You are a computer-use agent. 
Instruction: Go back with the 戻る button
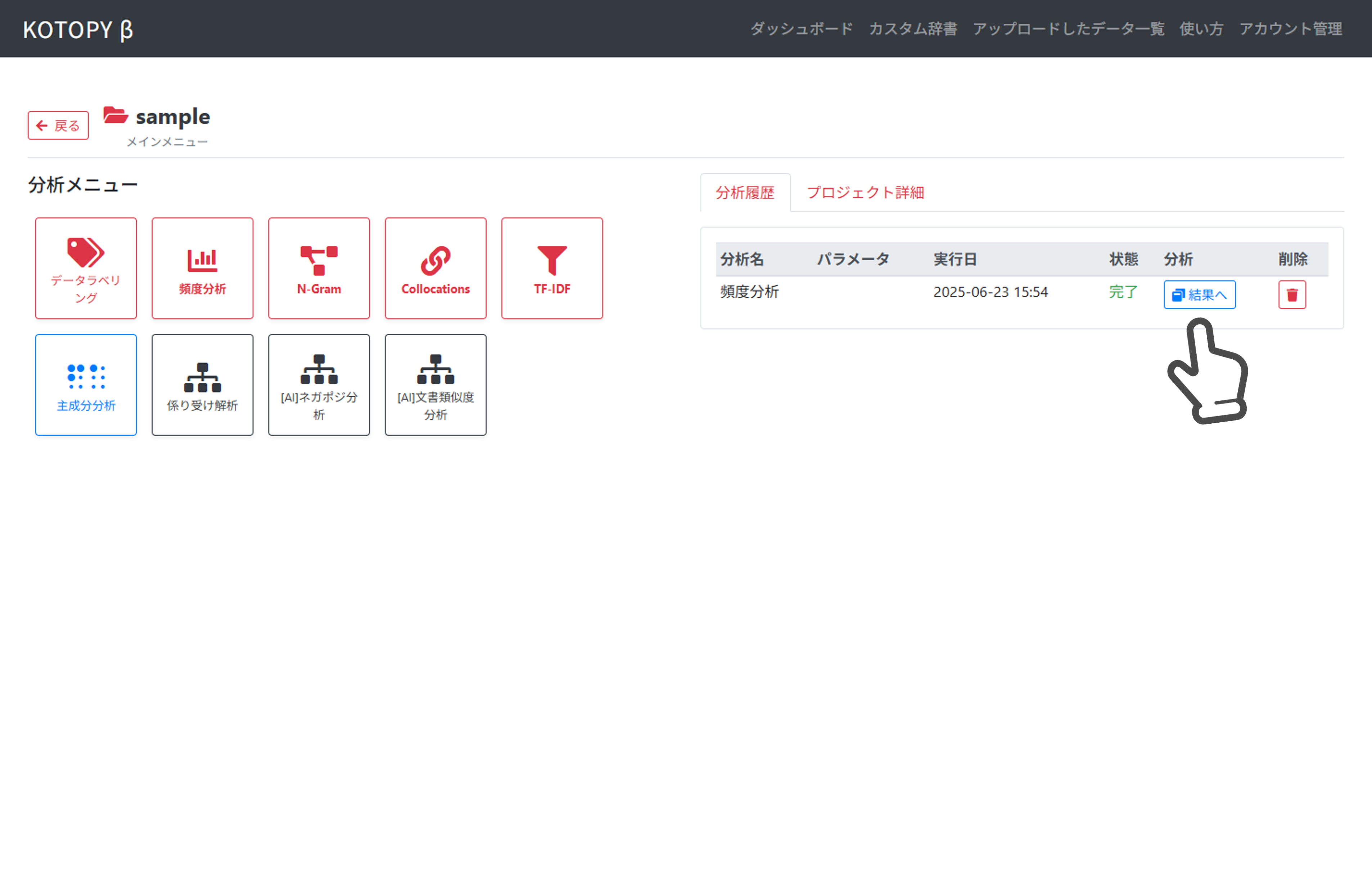click(x=58, y=126)
